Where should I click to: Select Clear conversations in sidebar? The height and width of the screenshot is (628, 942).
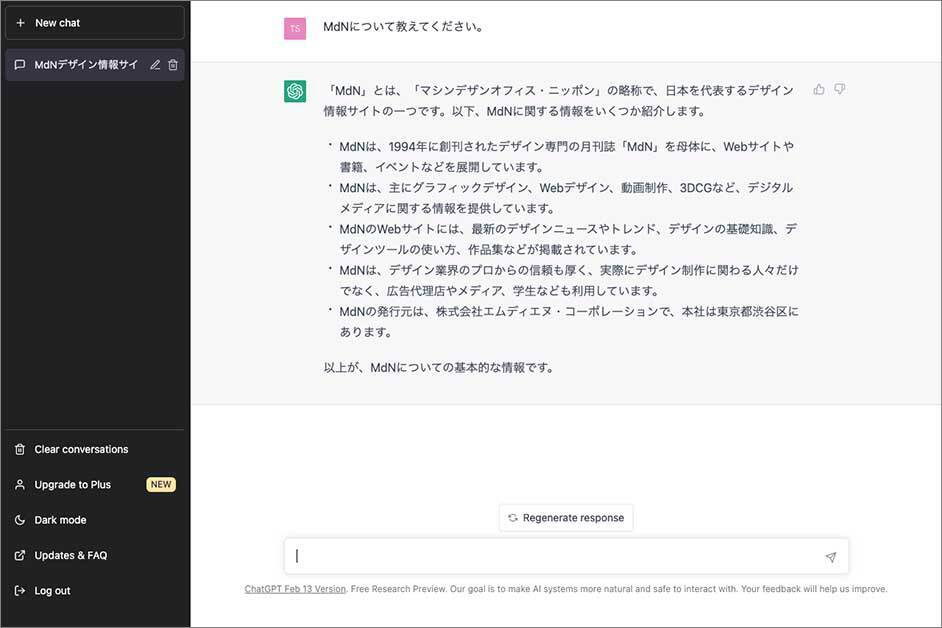click(x=81, y=449)
